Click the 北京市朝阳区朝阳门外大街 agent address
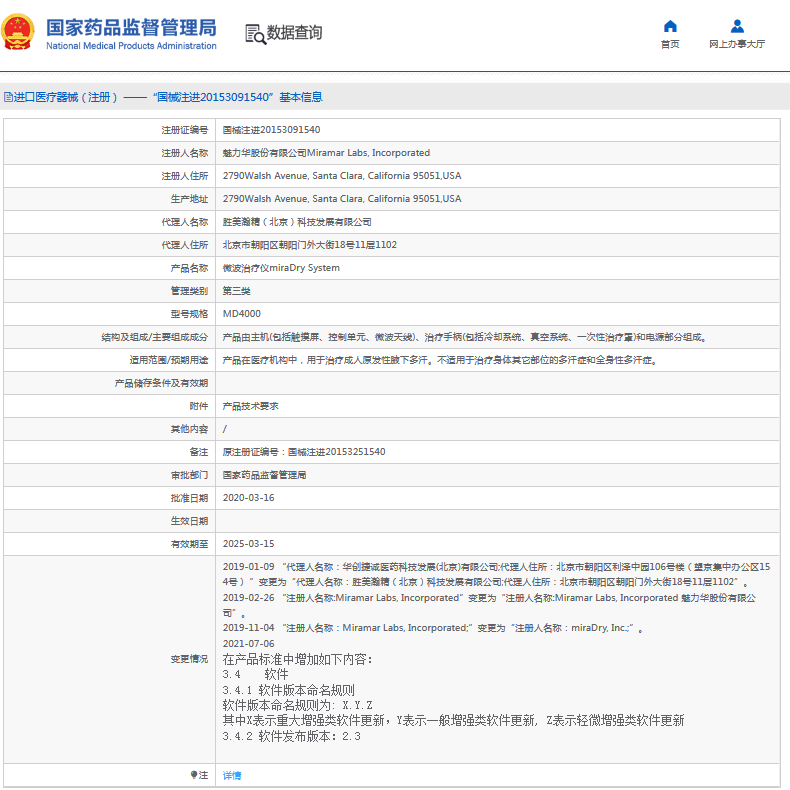Image resolution: width=790 pixels, height=790 pixels. [310, 245]
